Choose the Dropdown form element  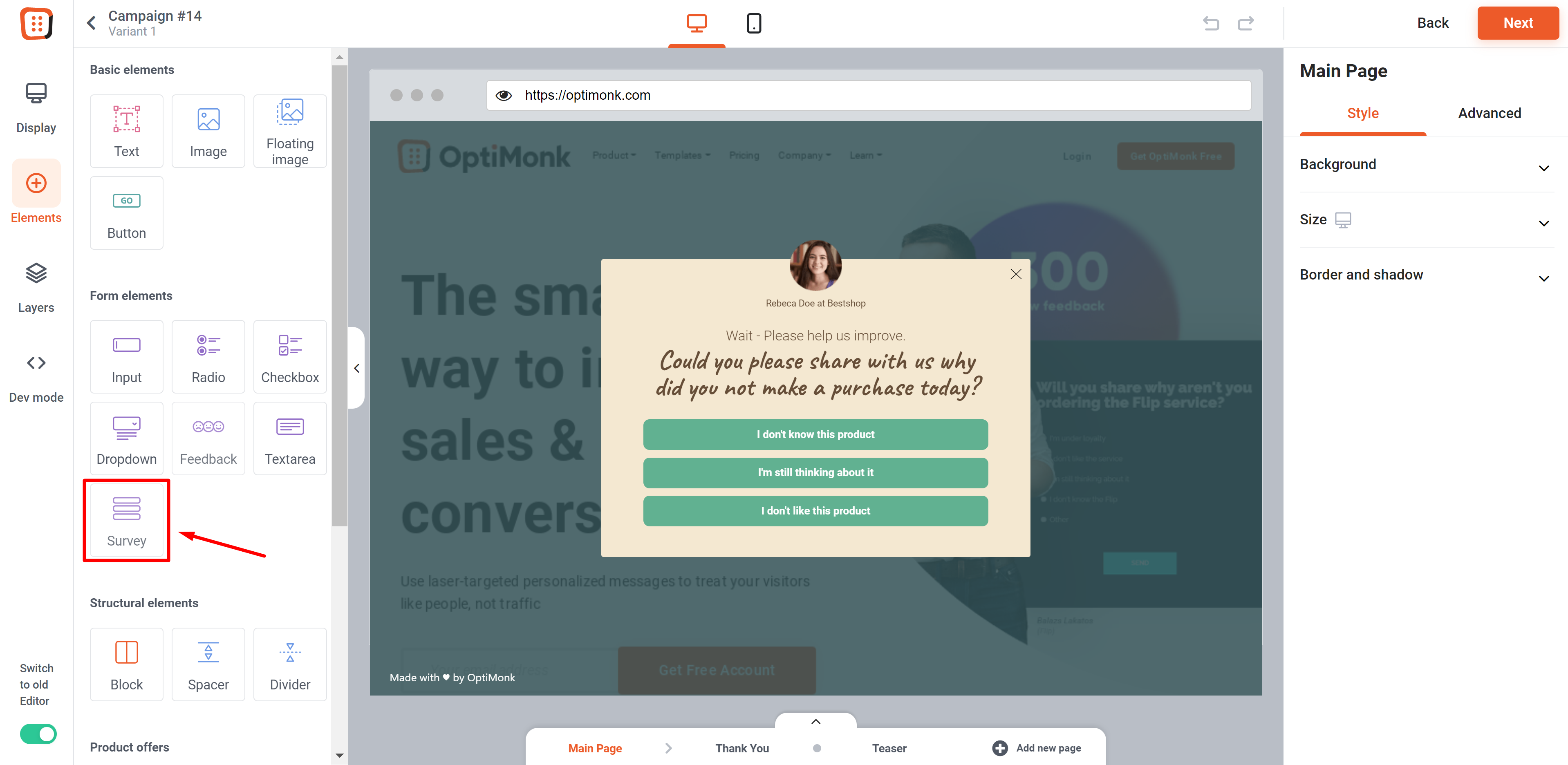coord(127,438)
